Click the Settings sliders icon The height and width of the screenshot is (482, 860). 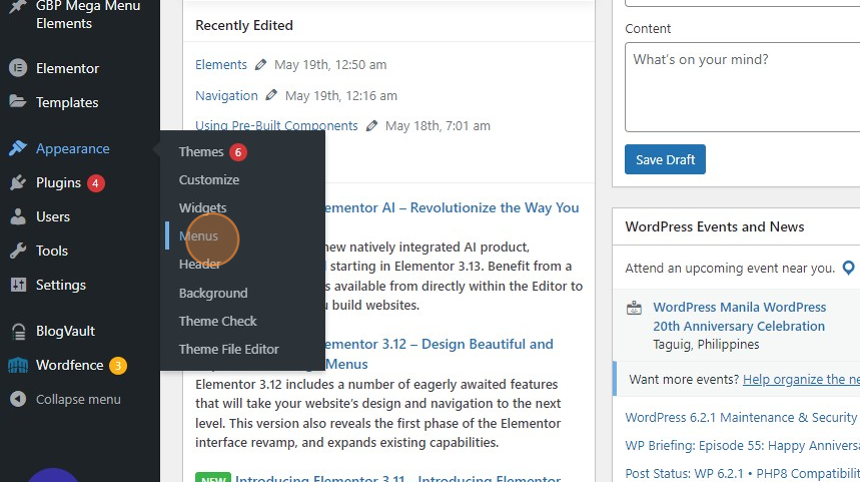point(18,285)
